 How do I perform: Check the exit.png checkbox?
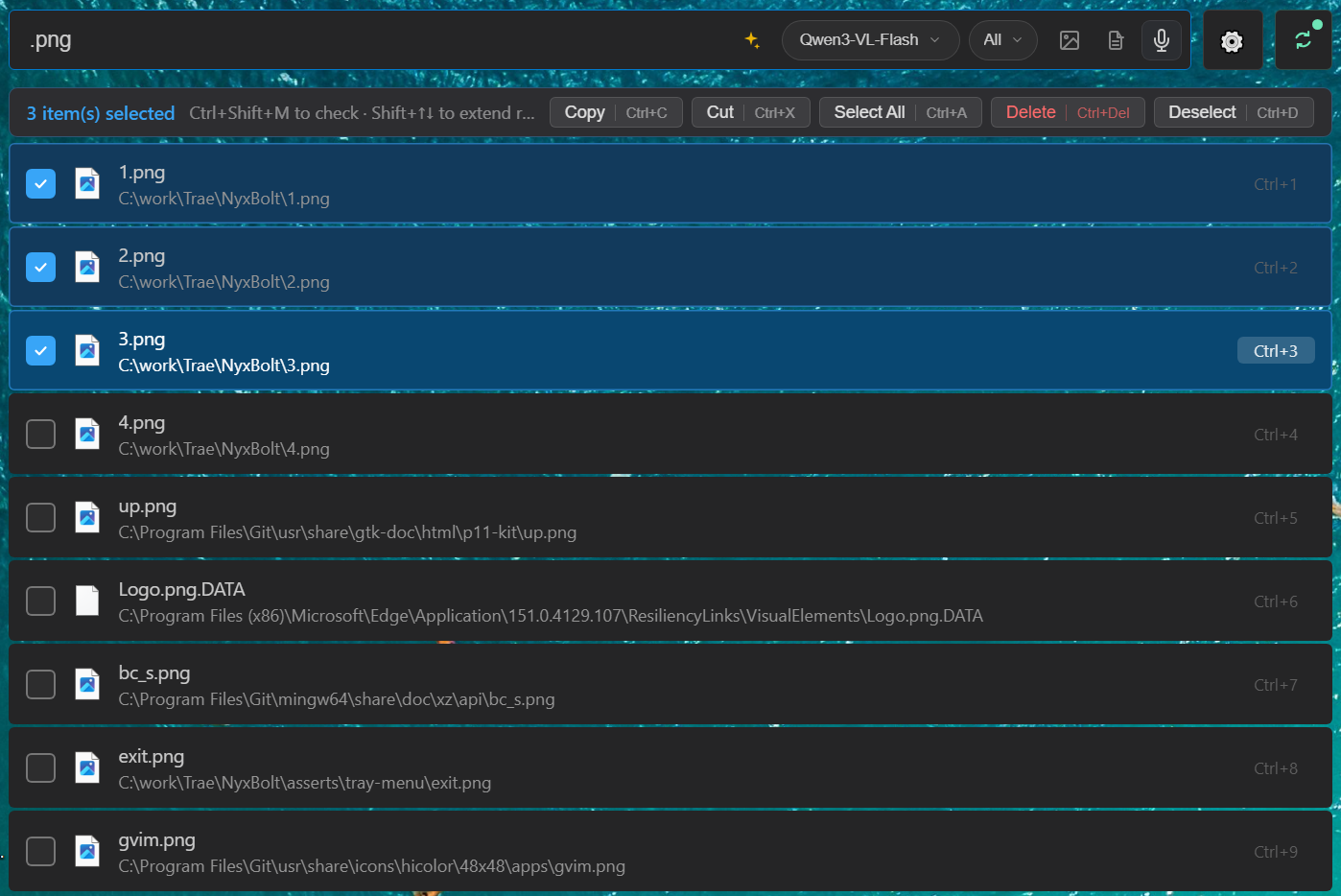[x=40, y=767]
